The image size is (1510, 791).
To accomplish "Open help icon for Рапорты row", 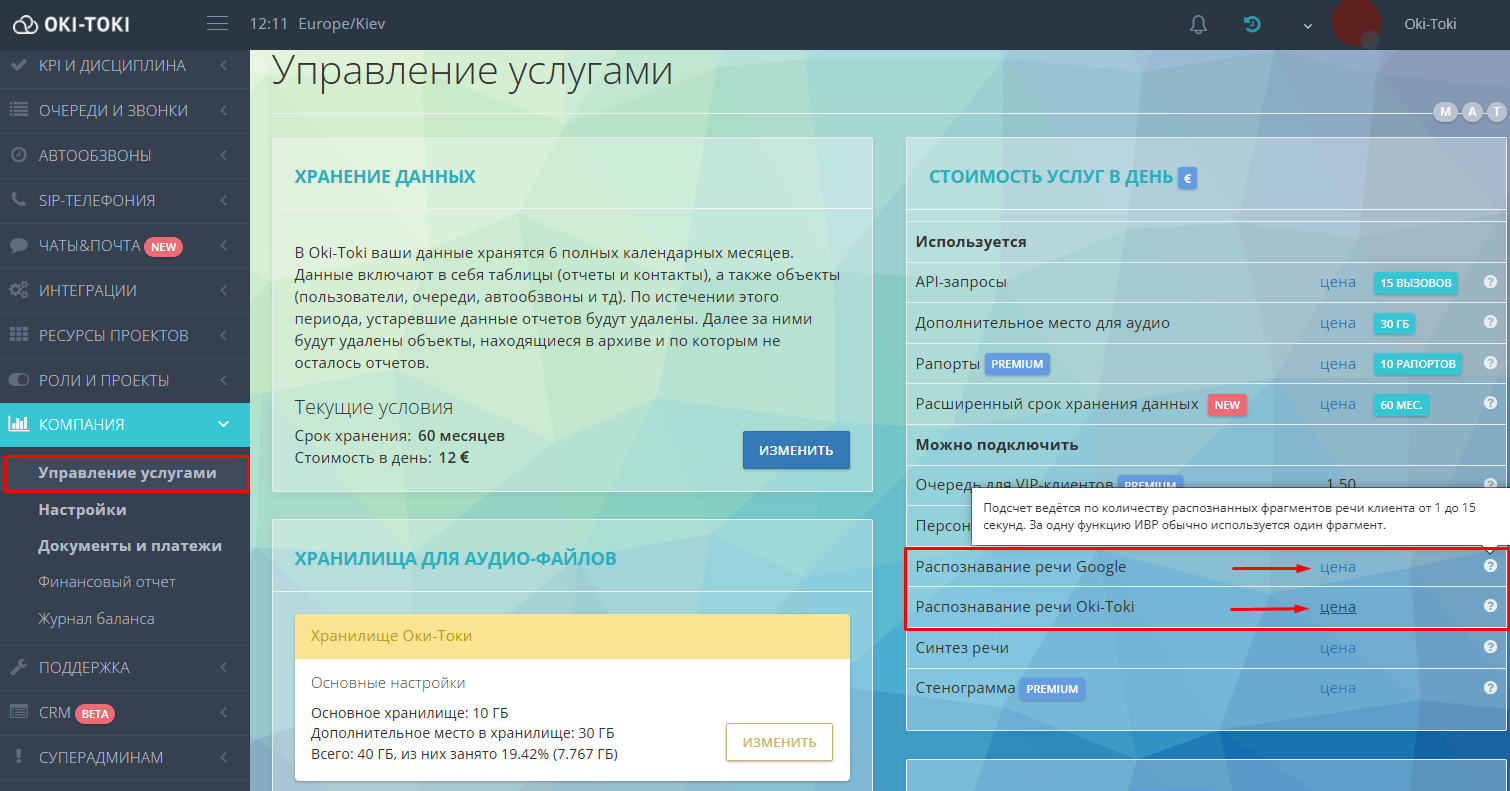I will click(1490, 363).
